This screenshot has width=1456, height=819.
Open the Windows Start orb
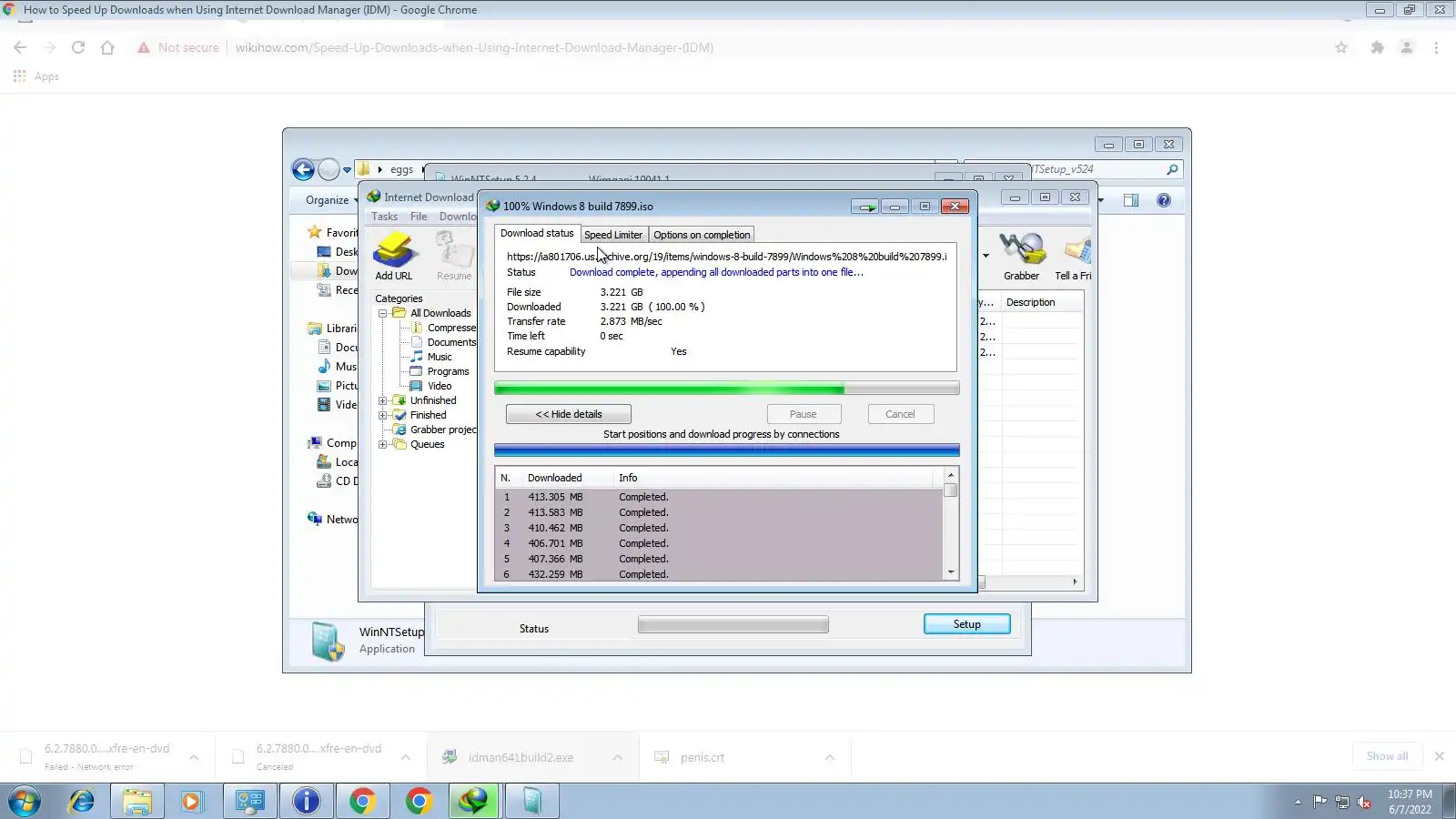[x=25, y=801]
